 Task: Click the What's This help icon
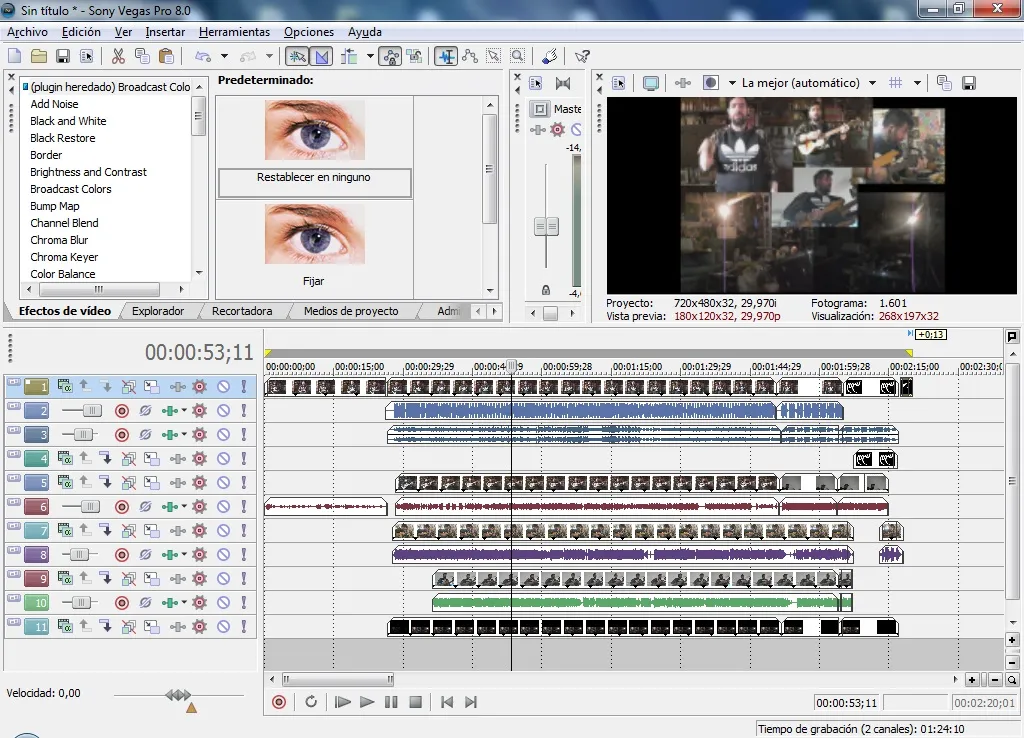click(x=582, y=56)
